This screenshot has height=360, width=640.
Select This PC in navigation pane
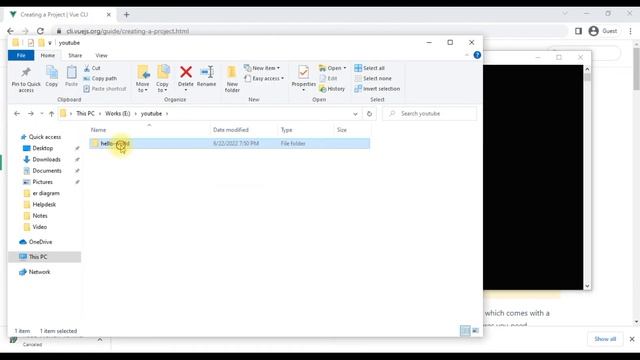pyautogui.click(x=45, y=257)
